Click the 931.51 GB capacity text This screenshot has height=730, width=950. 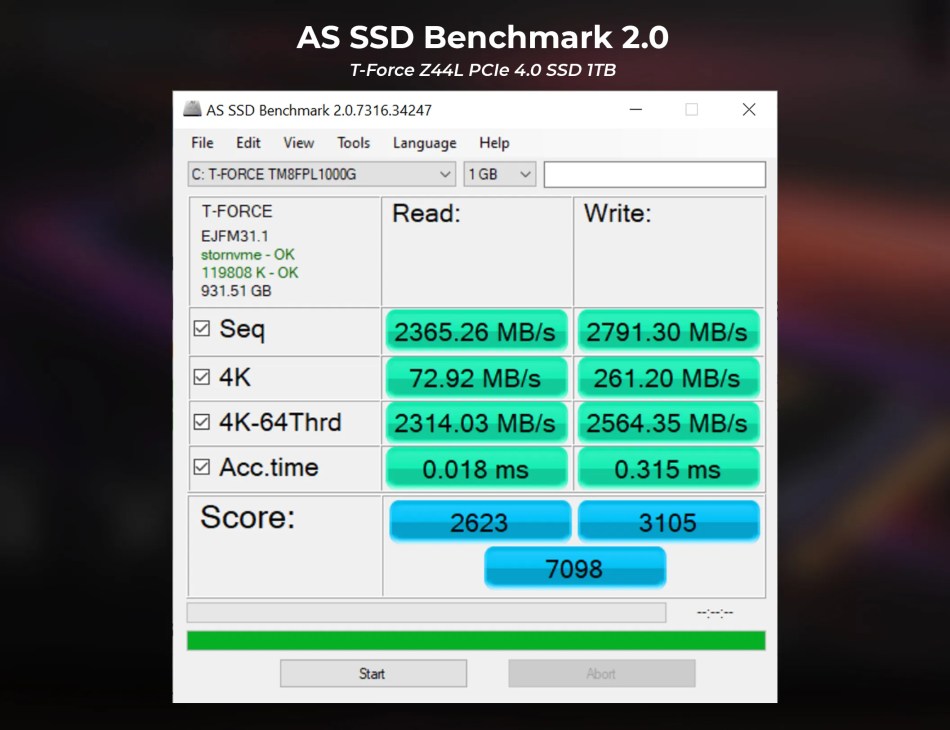click(236, 291)
